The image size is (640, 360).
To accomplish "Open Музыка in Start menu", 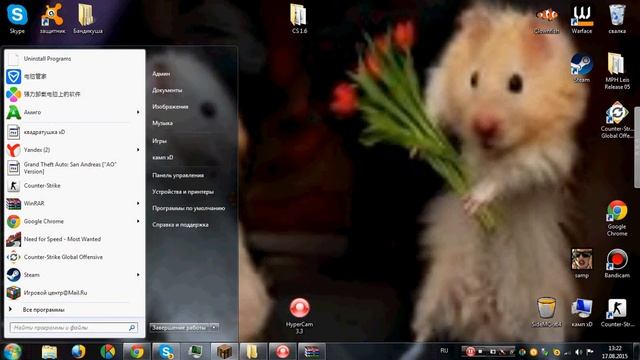I will tap(162, 123).
